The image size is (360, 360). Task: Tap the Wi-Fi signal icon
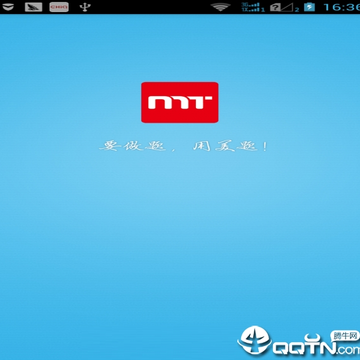221,7
